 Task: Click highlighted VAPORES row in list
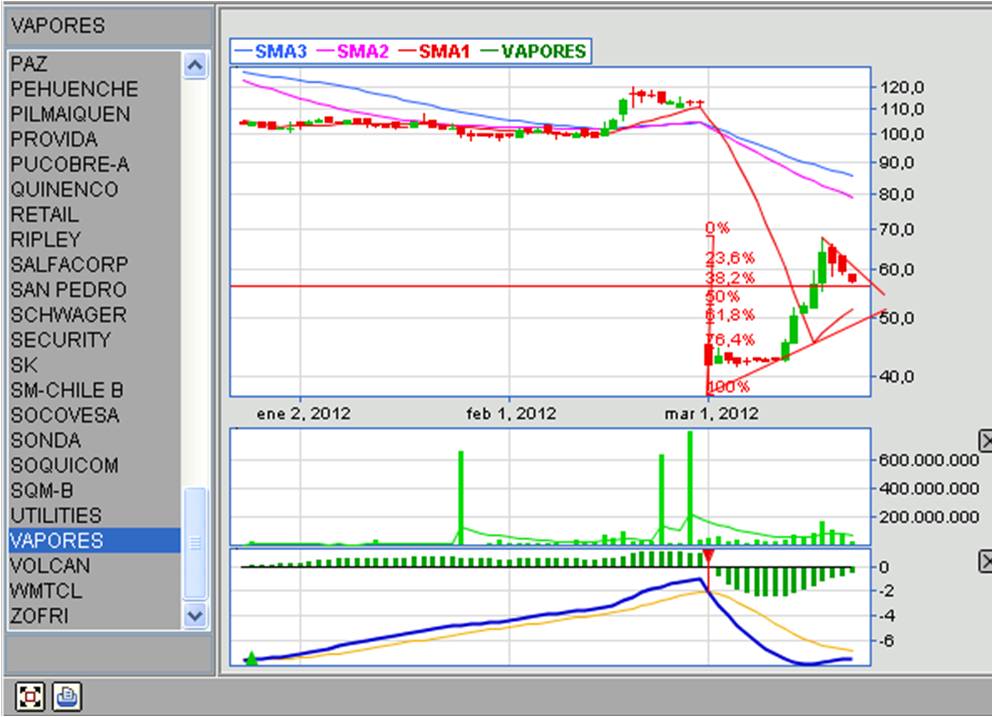pos(95,540)
